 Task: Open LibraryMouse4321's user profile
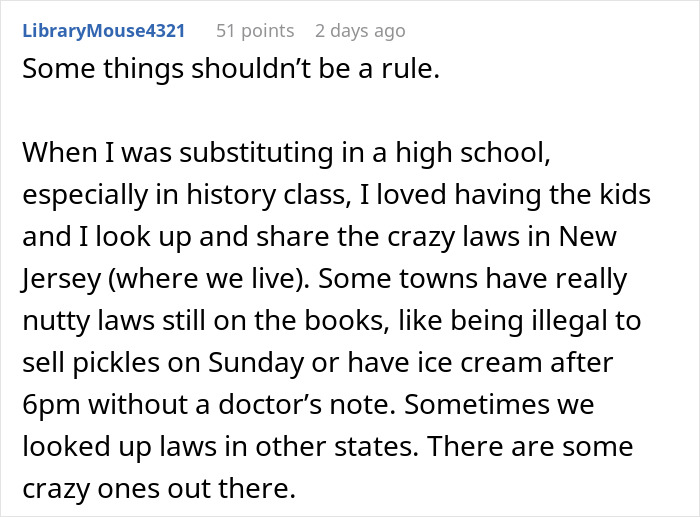tap(102, 31)
